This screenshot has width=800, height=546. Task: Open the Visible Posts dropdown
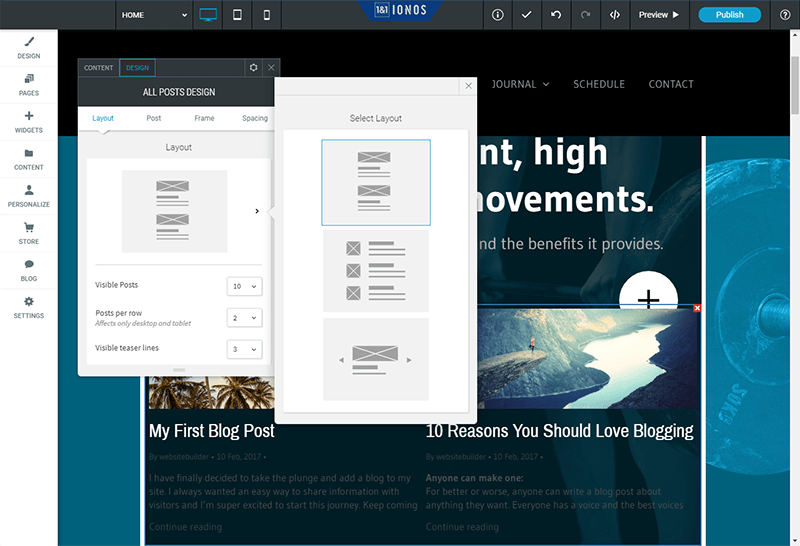point(244,286)
